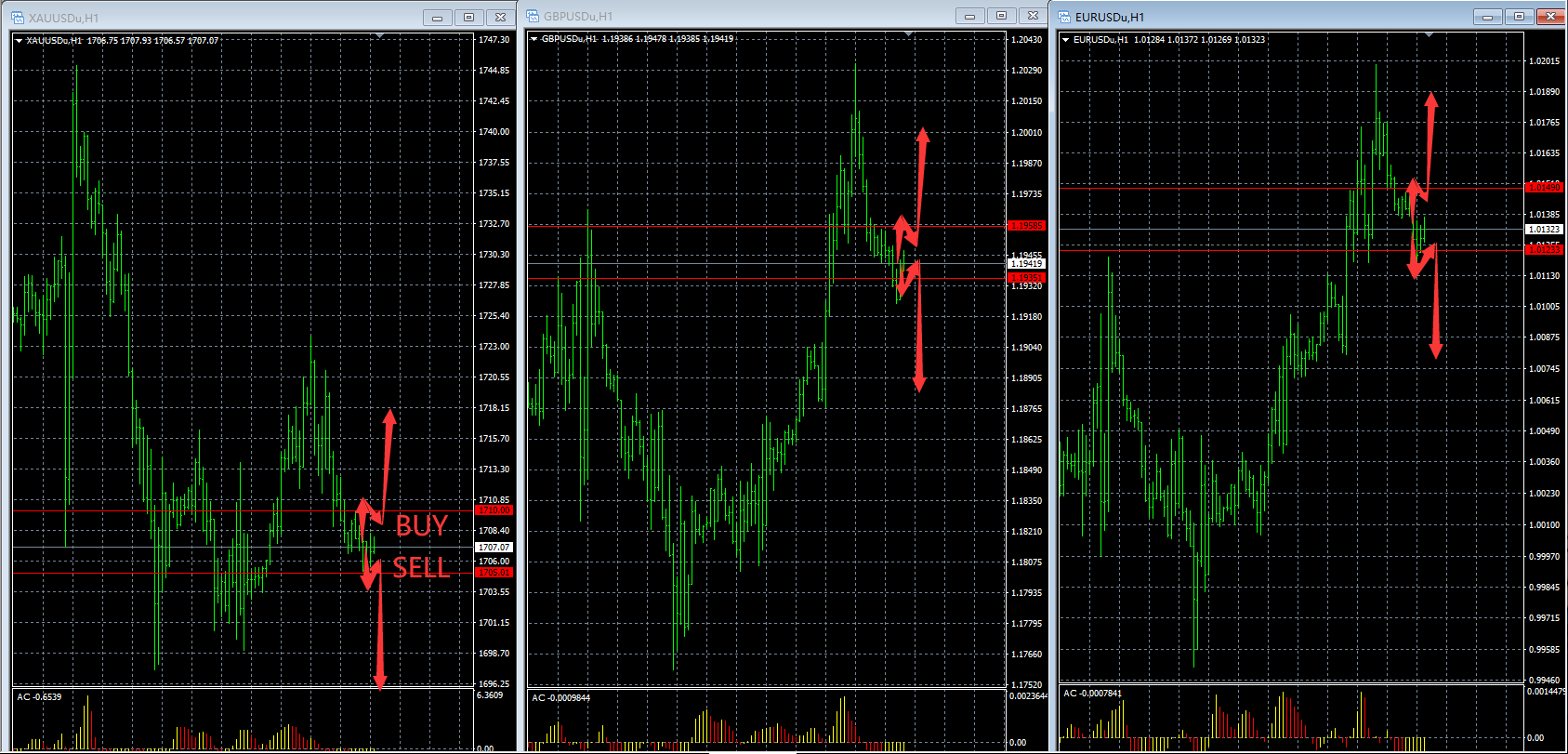The image size is (1568, 754).
Task: Click the chart shift triangle on GBPUSDu chart
Action: tap(909, 35)
